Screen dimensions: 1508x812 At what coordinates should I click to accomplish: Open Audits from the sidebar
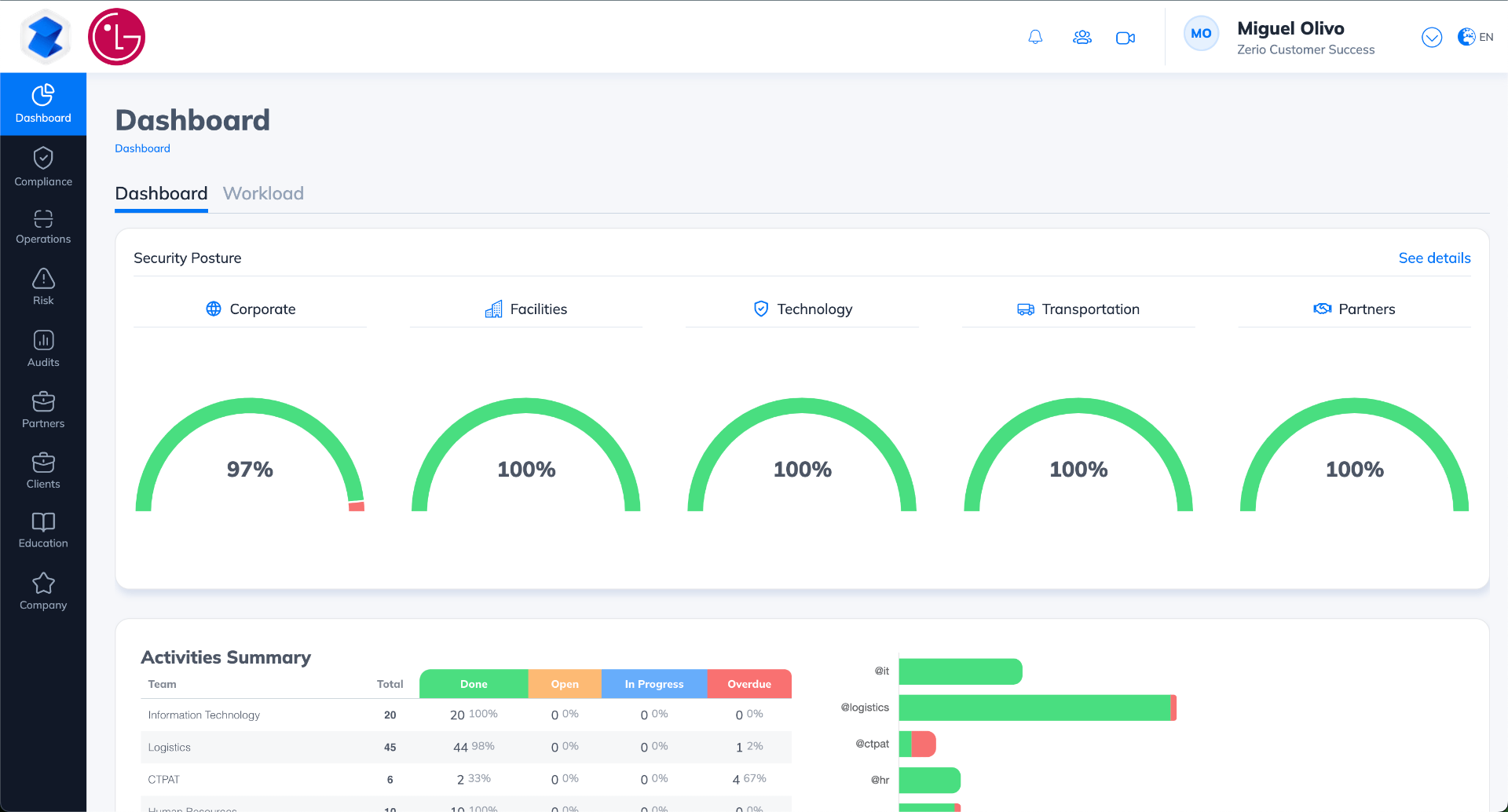coord(43,349)
